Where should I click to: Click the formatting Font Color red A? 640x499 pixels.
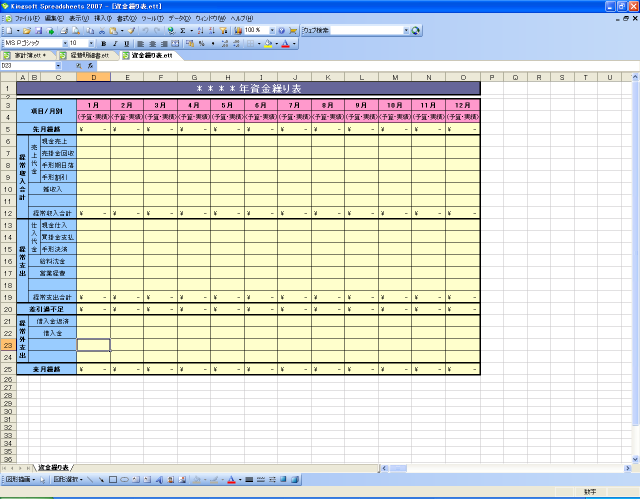click(285, 44)
